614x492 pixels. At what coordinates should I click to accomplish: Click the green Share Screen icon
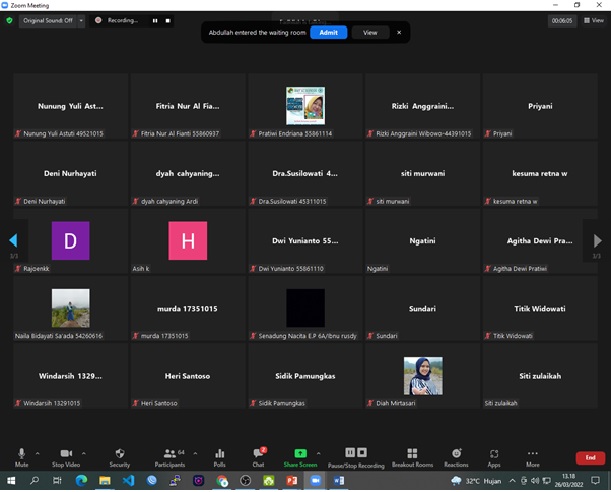tap(300, 455)
